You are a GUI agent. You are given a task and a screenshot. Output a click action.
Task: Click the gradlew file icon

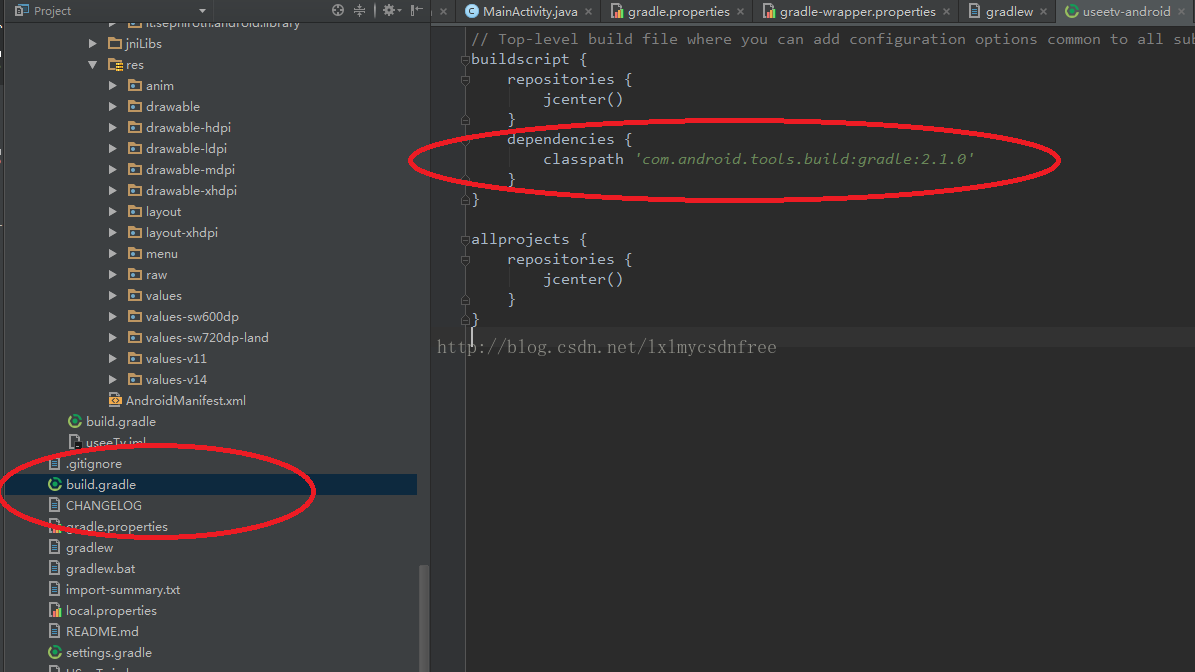point(54,547)
